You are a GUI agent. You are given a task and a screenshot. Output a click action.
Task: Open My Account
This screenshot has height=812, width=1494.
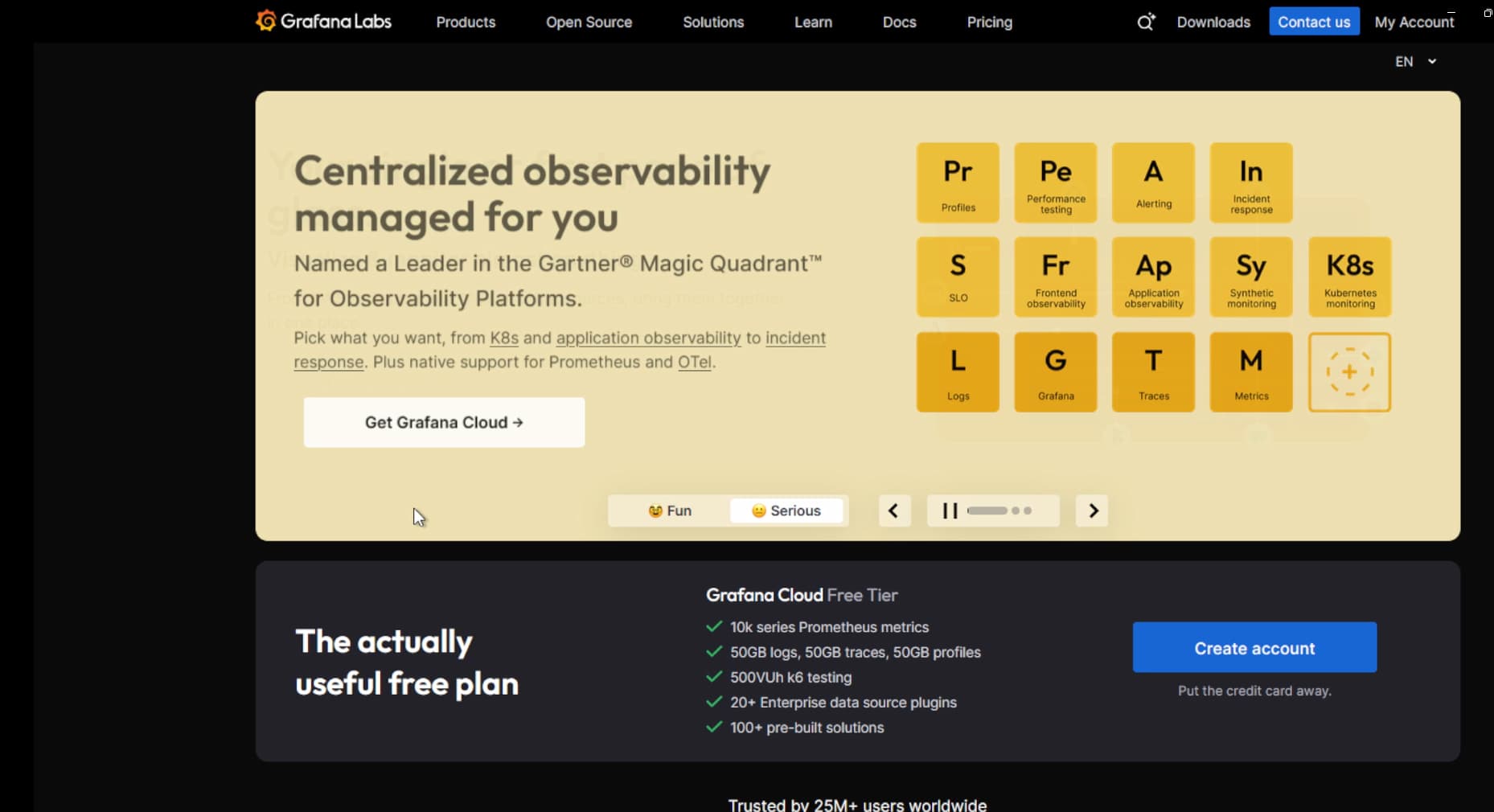click(x=1414, y=22)
